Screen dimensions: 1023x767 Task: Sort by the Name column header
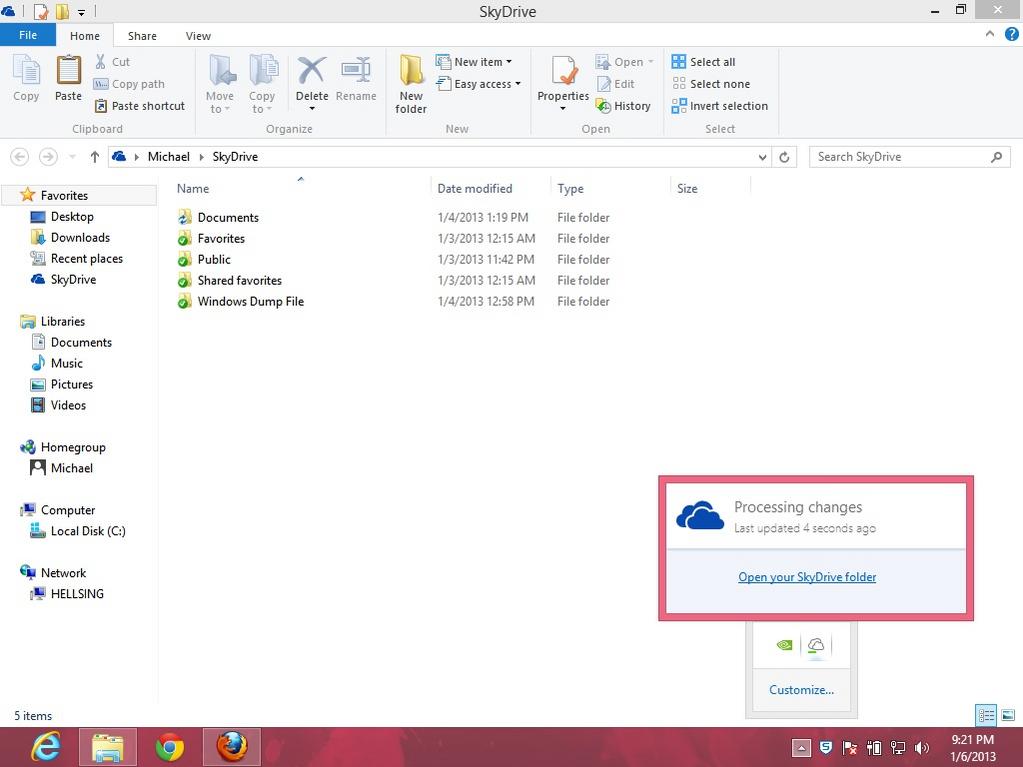pos(193,188)
